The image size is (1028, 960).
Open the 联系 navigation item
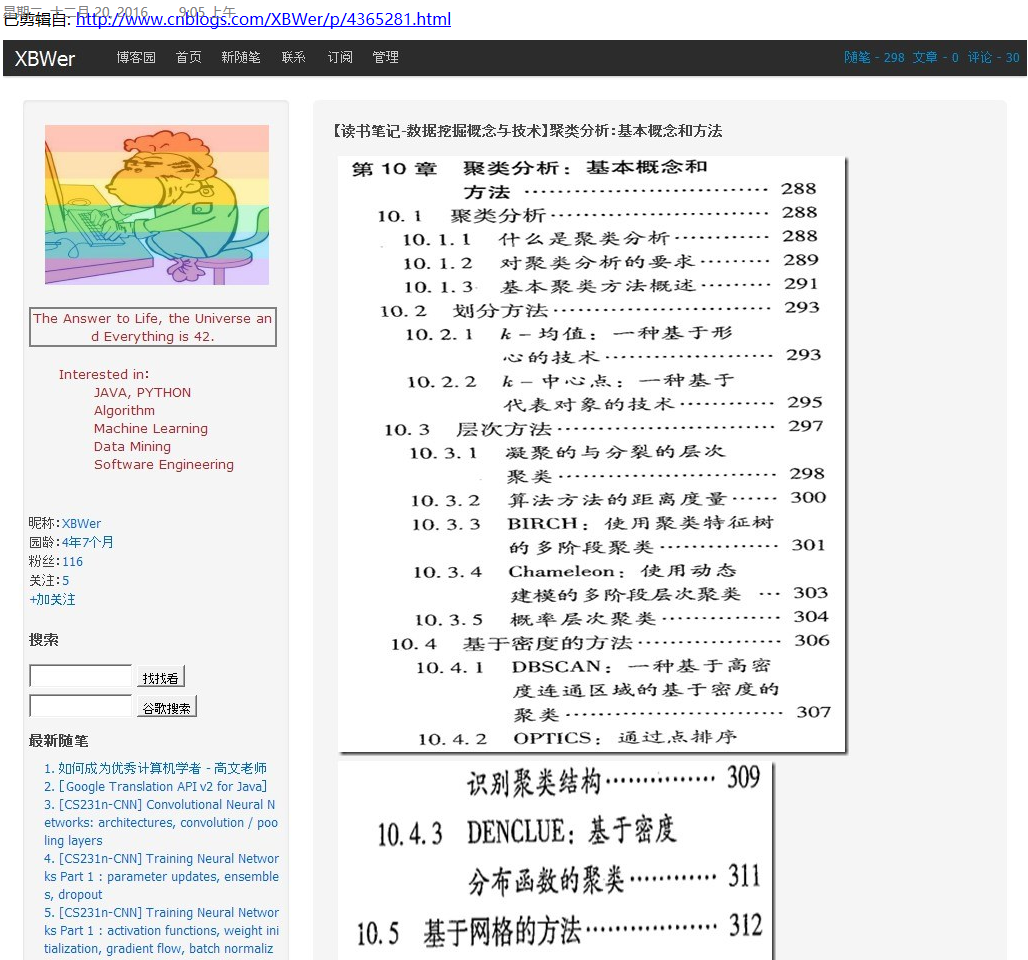tap(293, 57)
